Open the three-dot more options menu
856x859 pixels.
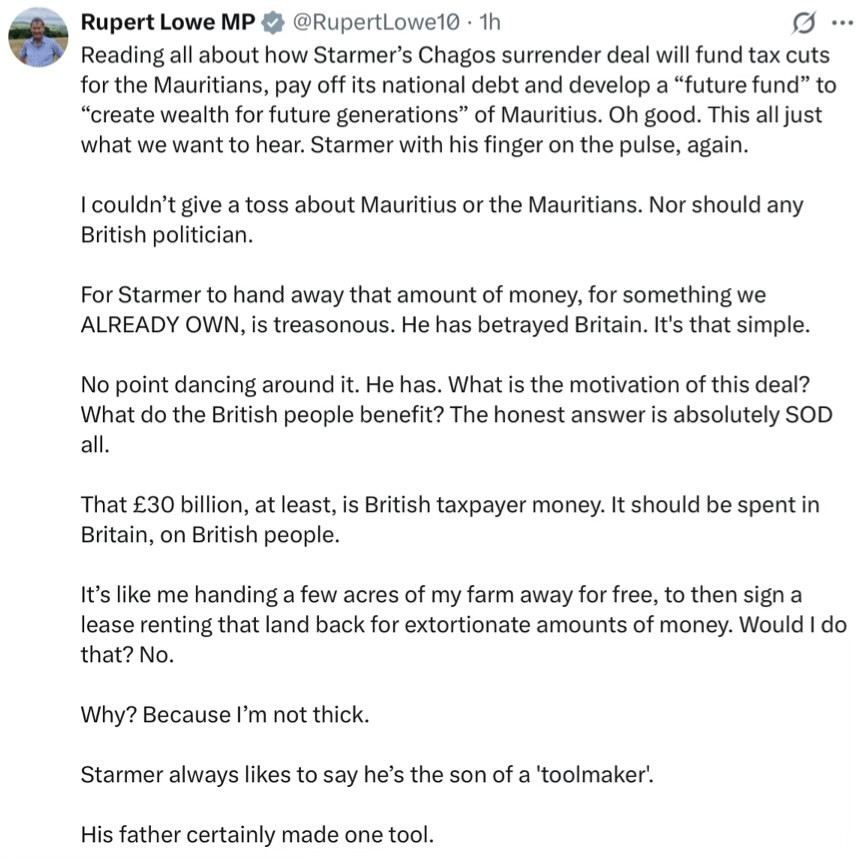pos(842,23)
